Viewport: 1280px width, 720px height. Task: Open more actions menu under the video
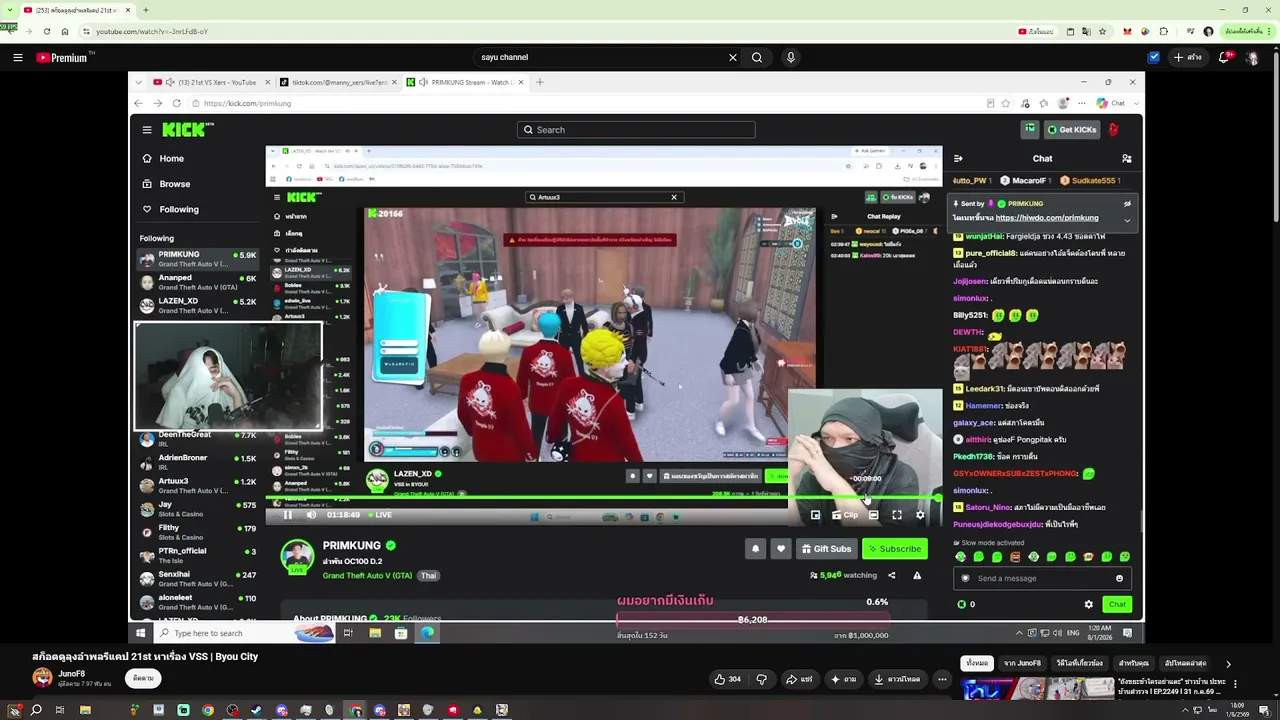pos(941,679)
